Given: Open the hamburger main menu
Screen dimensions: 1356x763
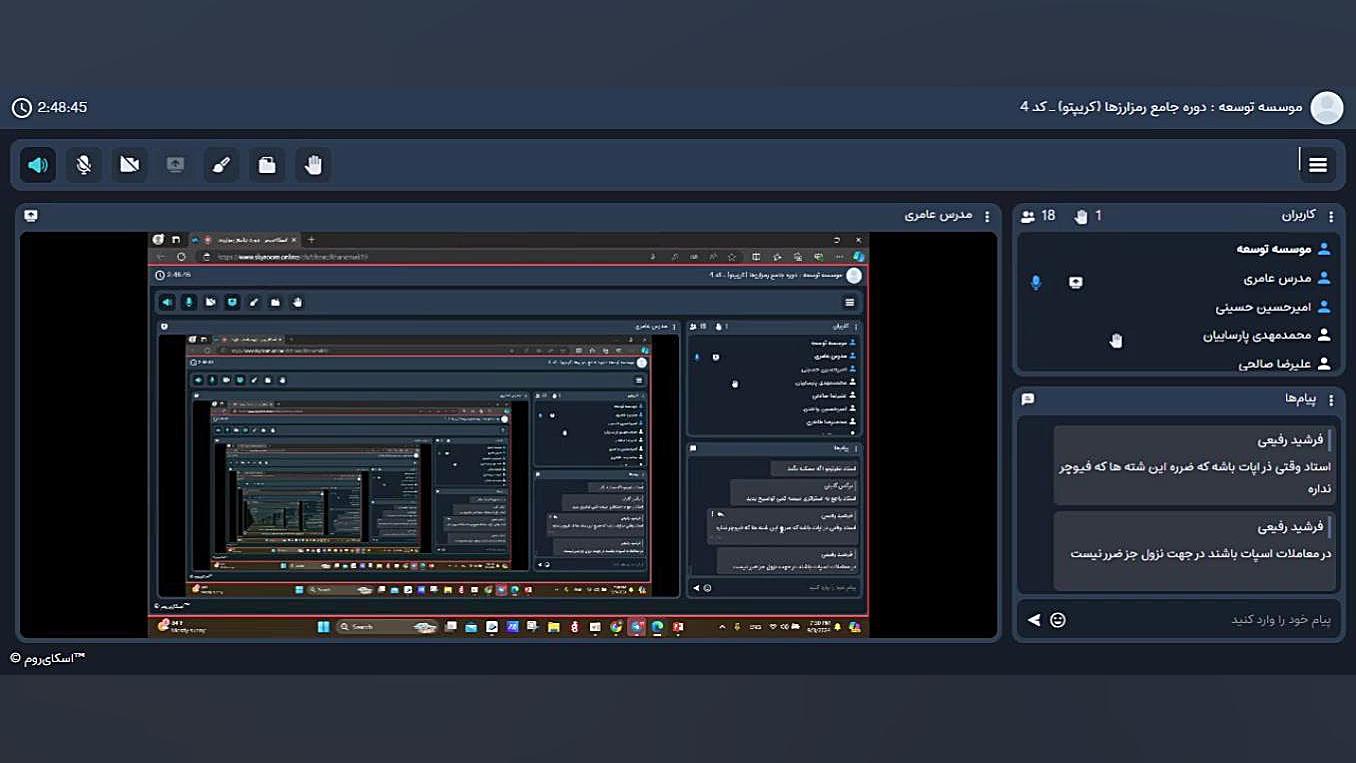Looking at the screenshot, I should pos(1318,165).
